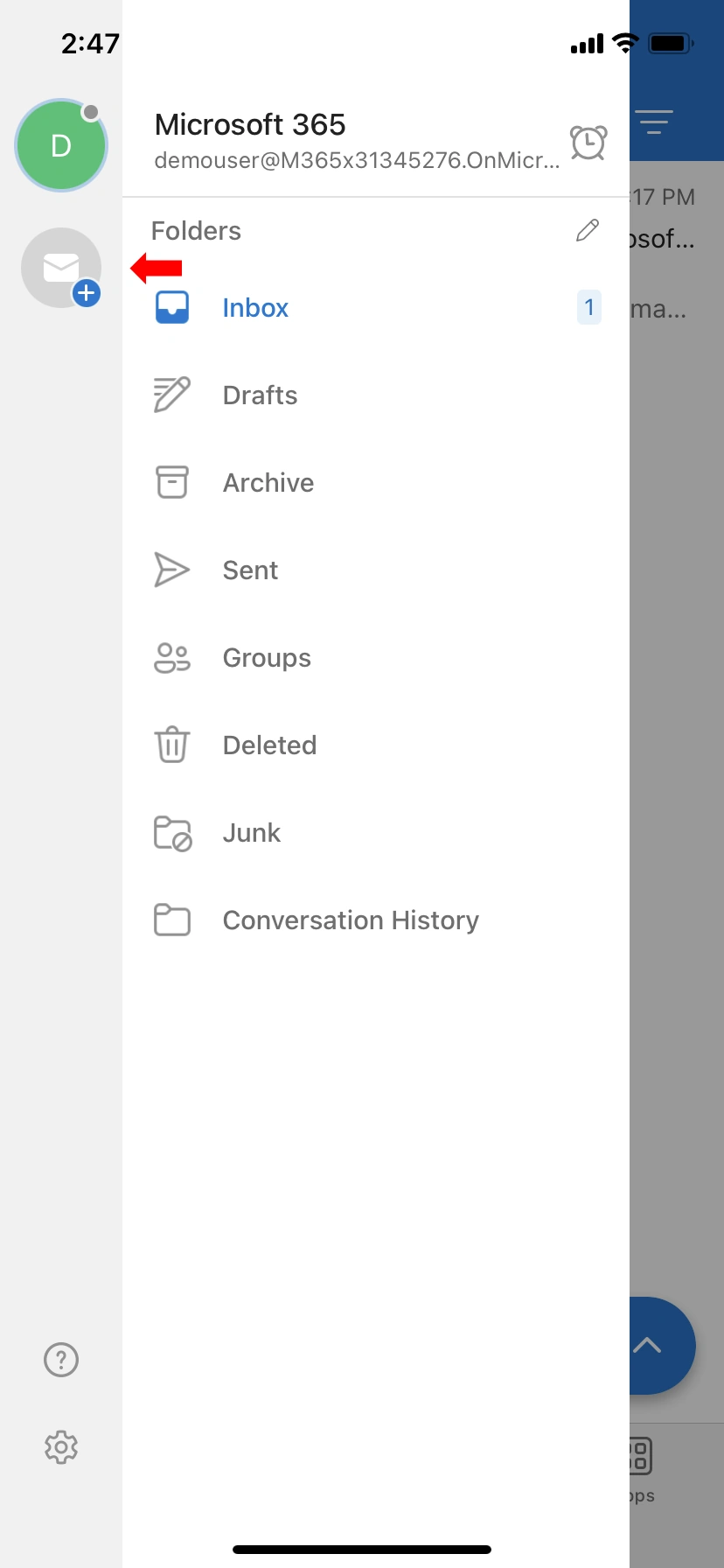
Task: Open the Inbox folder label
Action: point(255,308)
